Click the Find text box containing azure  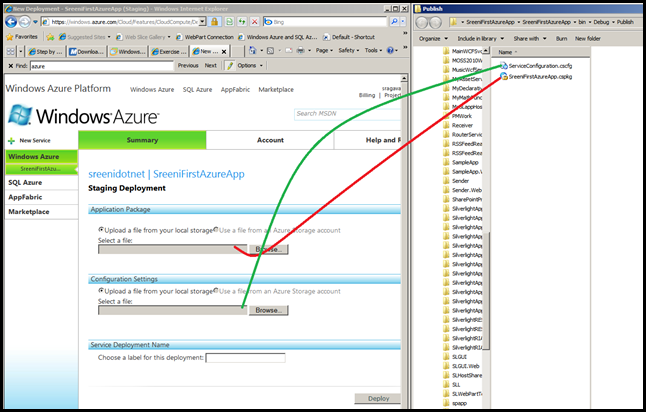click(101, 66)
